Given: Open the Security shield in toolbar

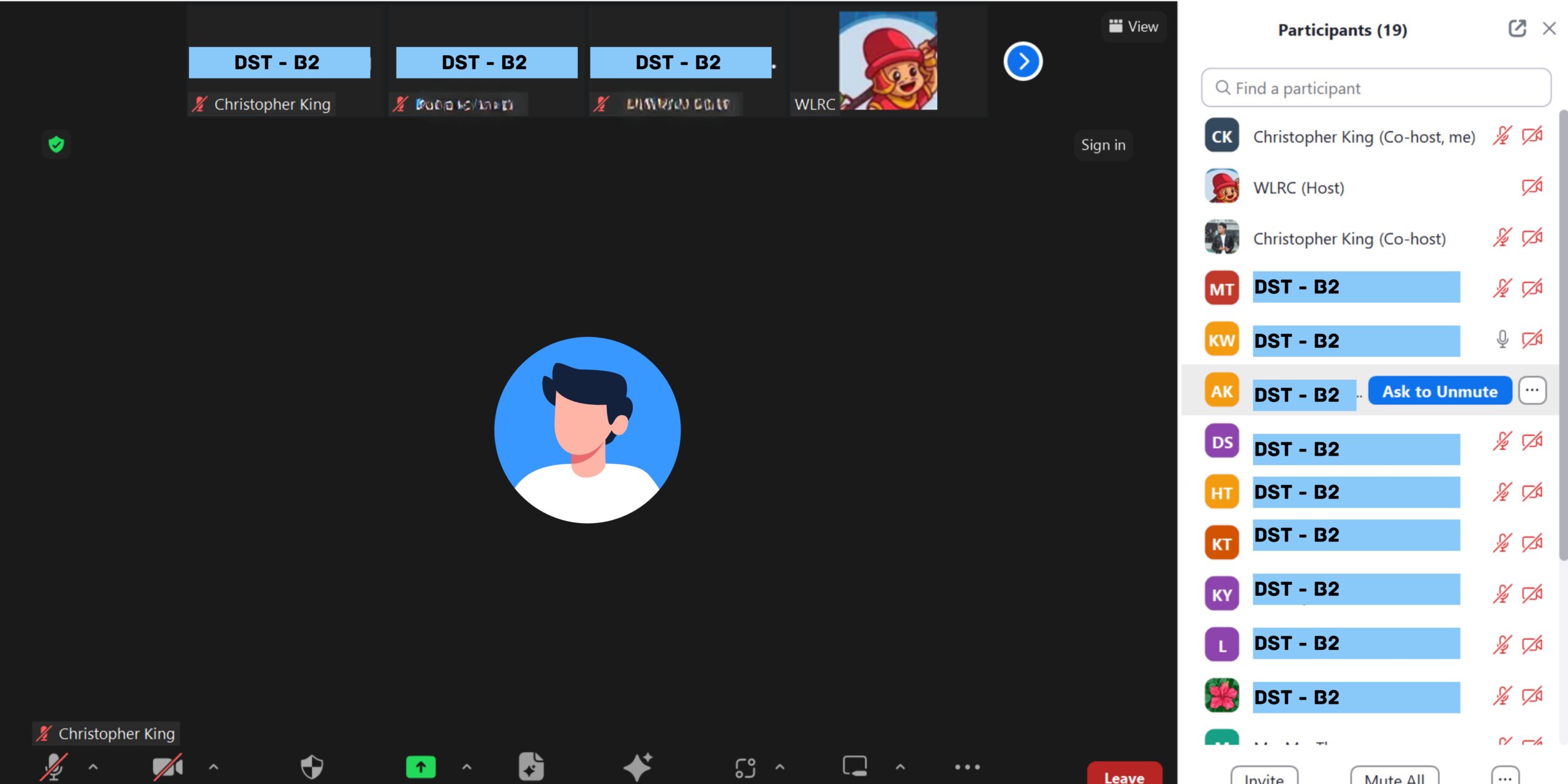Looking at the screenshot, I should pos(312,766).
